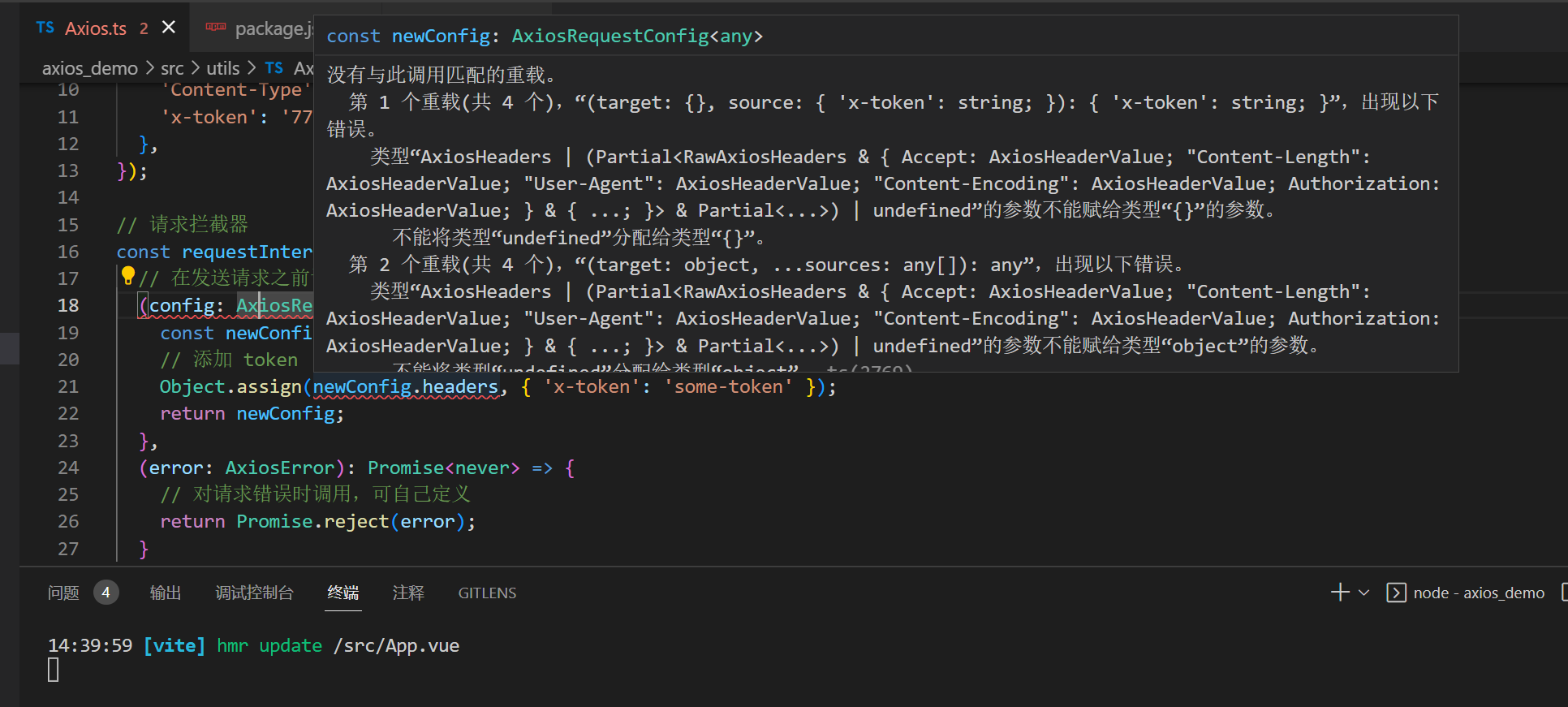The width and height of the screenshot is (1568, 707).
Task: Click newConfig.headers in Object.assign call
Action: tap(406, 387)
